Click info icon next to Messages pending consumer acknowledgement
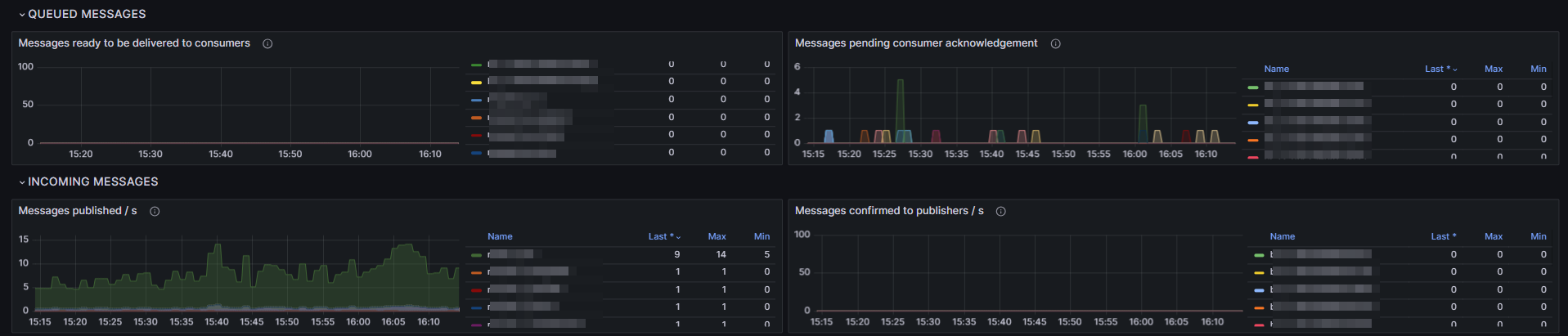The width and height of the screenshot is (1568, 336). [1055, 43]
